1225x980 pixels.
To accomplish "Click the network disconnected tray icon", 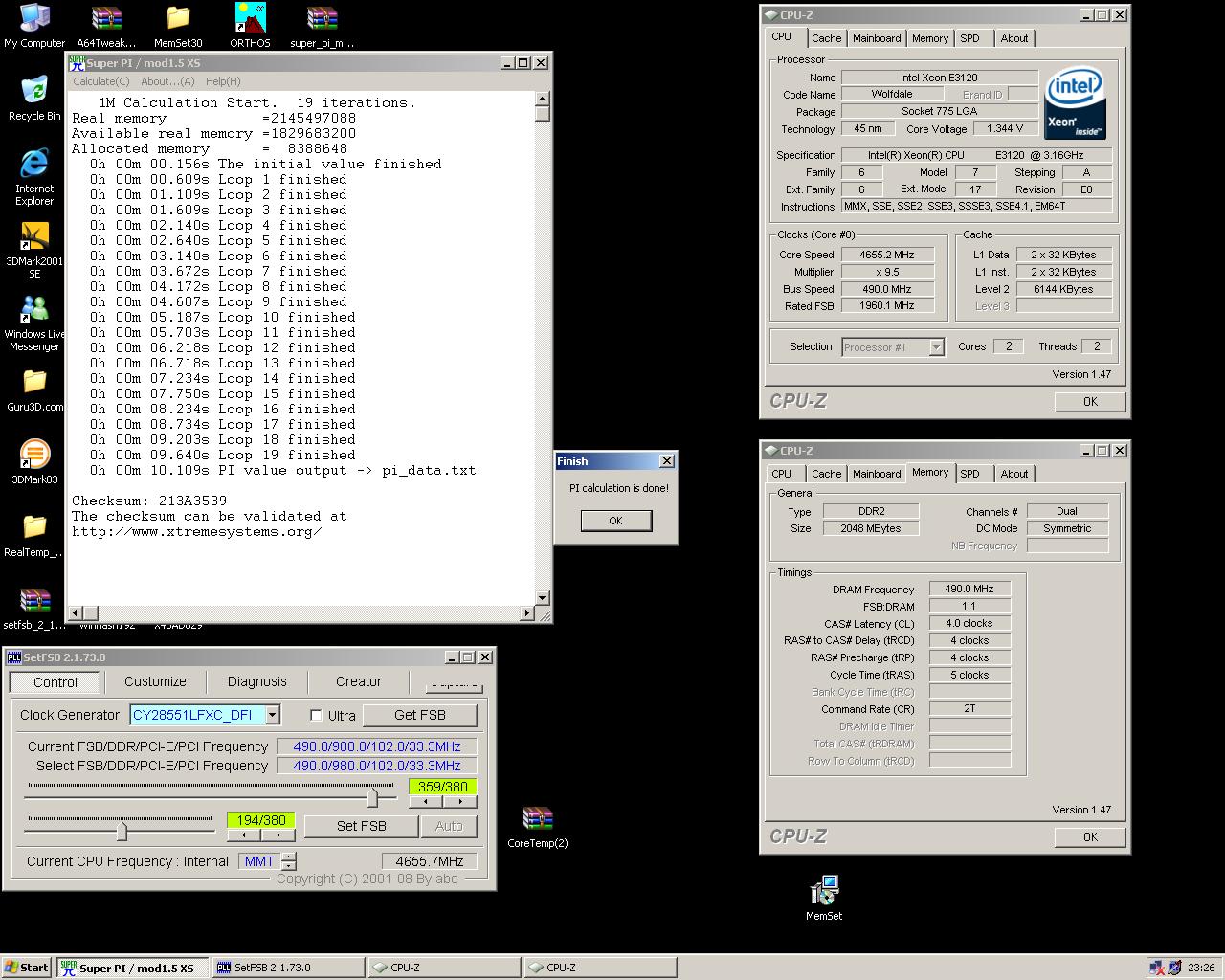I will tap(1157, 968).
